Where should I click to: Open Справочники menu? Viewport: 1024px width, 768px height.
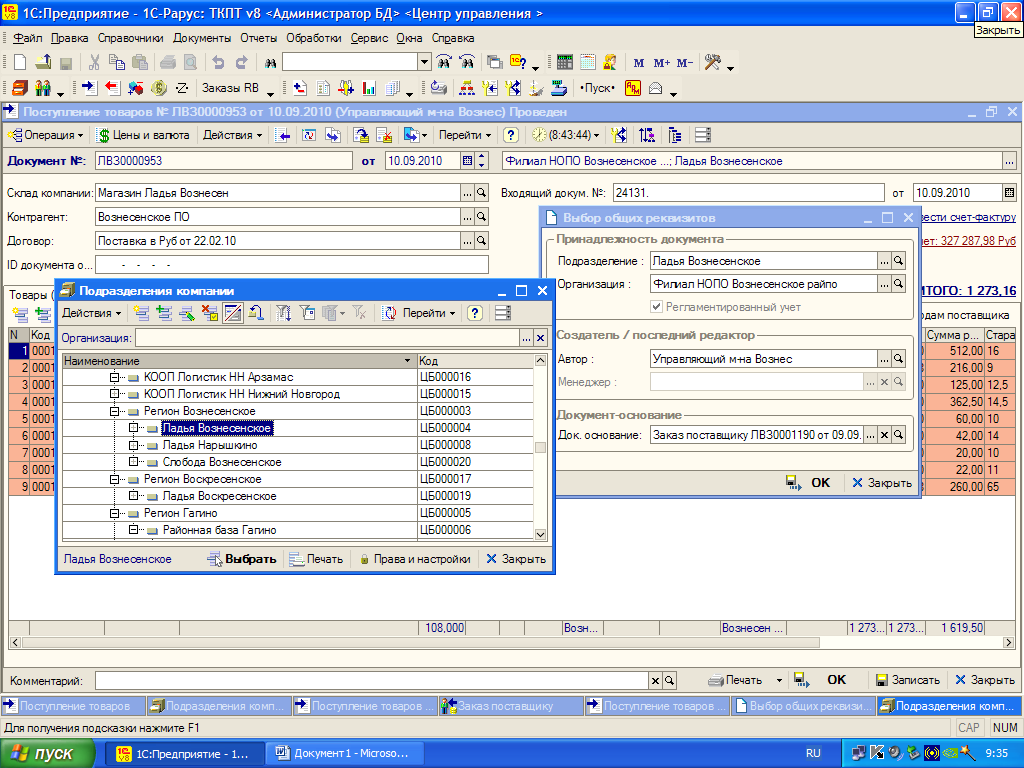click(131, 38)
